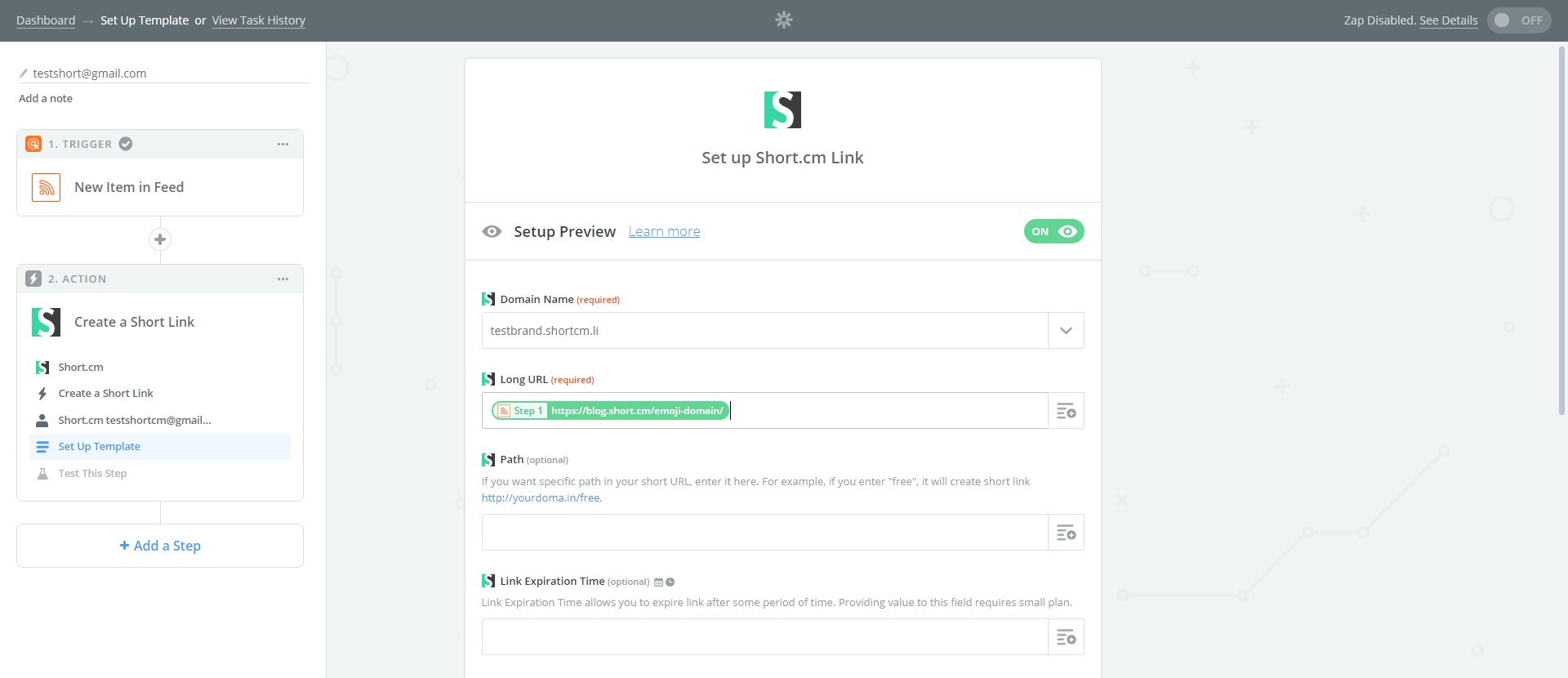The width and height of the screenshot is (1568, 678).
Task: Open the action step three-dot menu
Action: click(283, 279)
